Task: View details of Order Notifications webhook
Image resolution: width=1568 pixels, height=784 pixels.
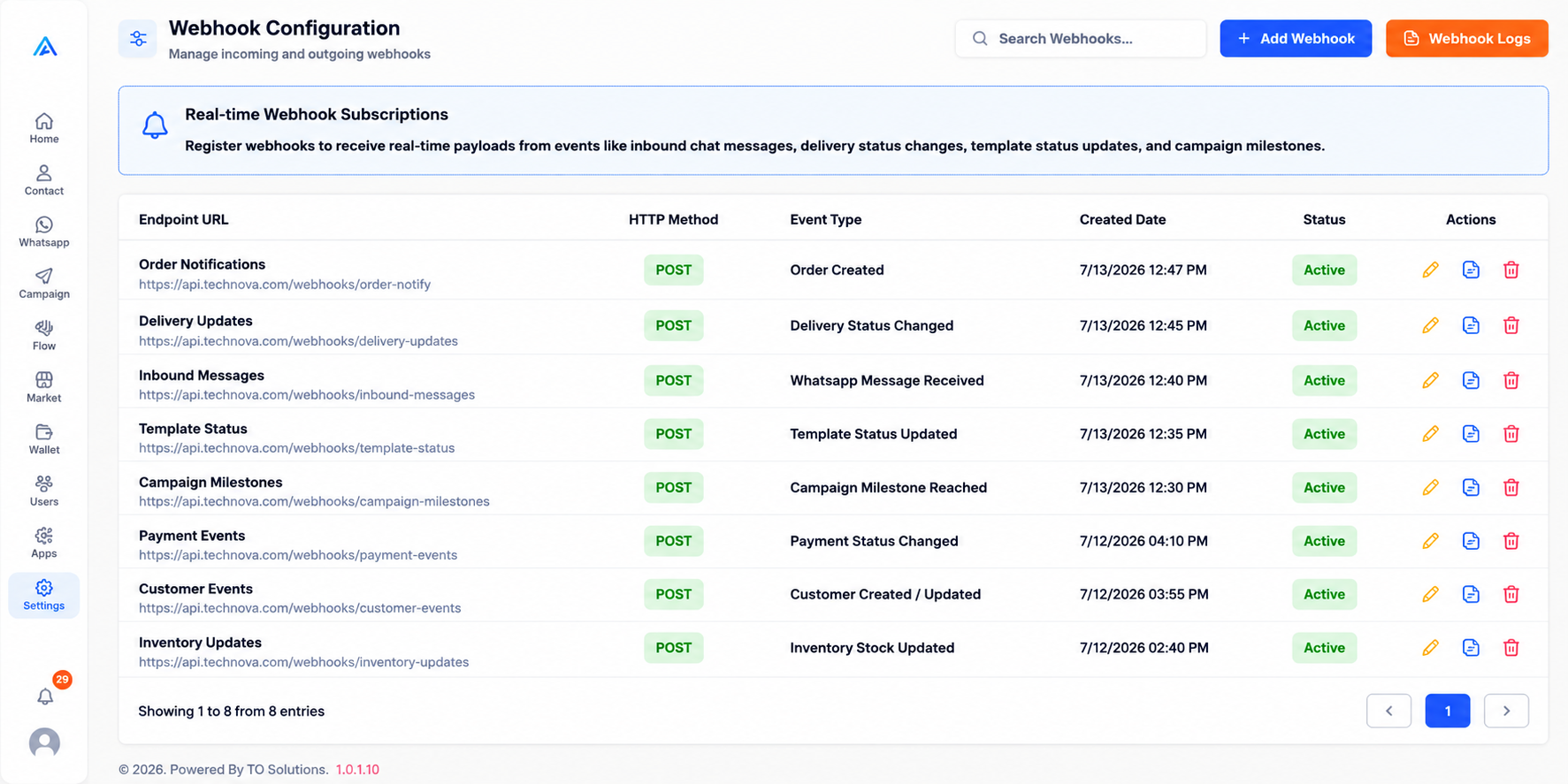Action: click(1471, 270)
